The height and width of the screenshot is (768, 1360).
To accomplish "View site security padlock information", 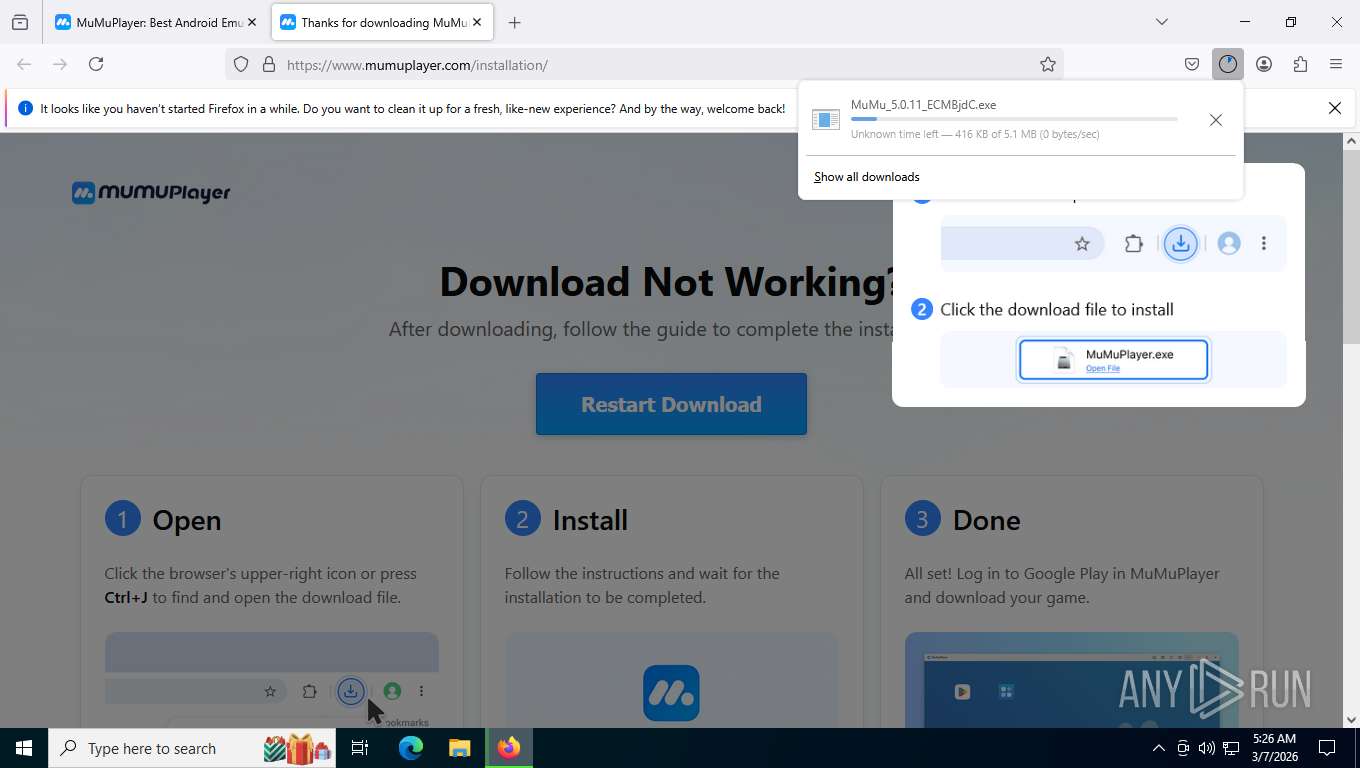I will point(268,64).
